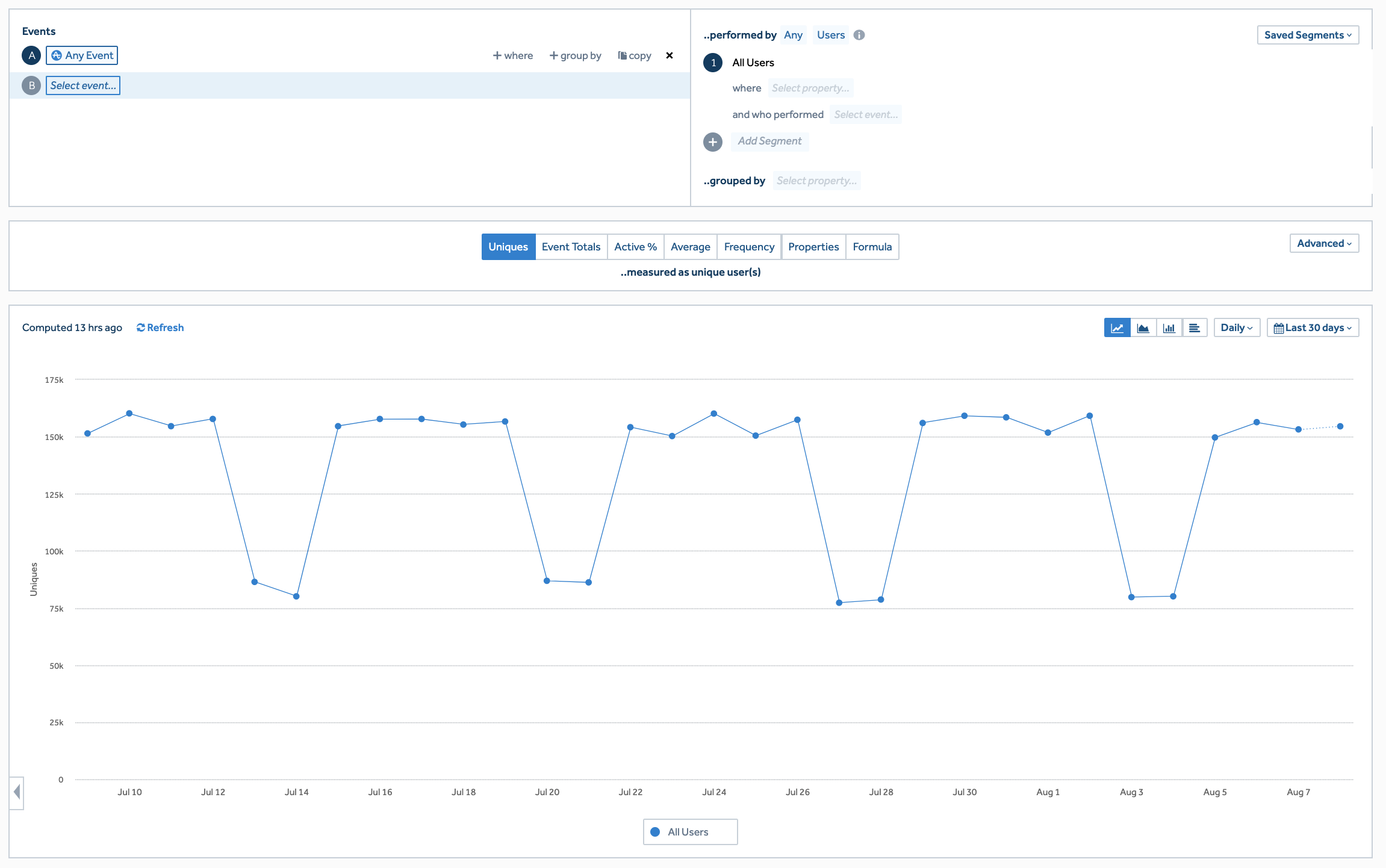Switch to line chart view icon
The height and width of the screenshot is (868, 1386).
1117,328
